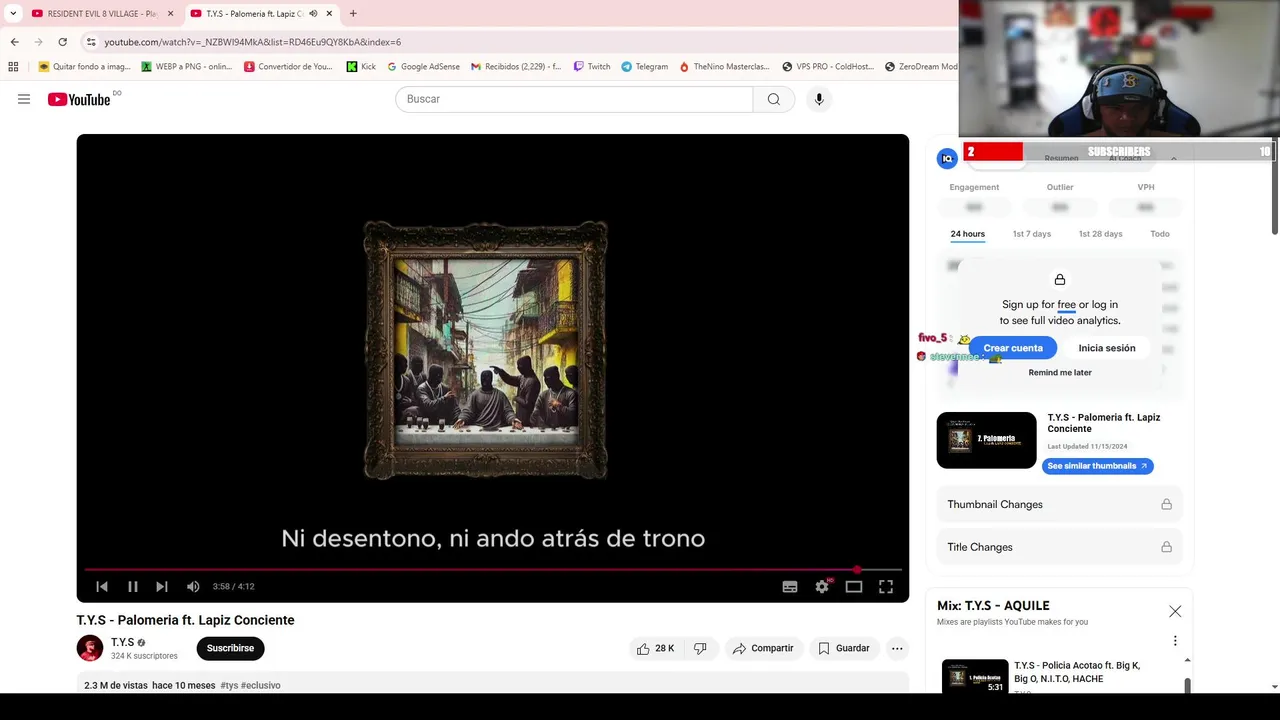
Task: Click the Crear cuenta button
Action: pyautogui.click(x=1013, y=348)
